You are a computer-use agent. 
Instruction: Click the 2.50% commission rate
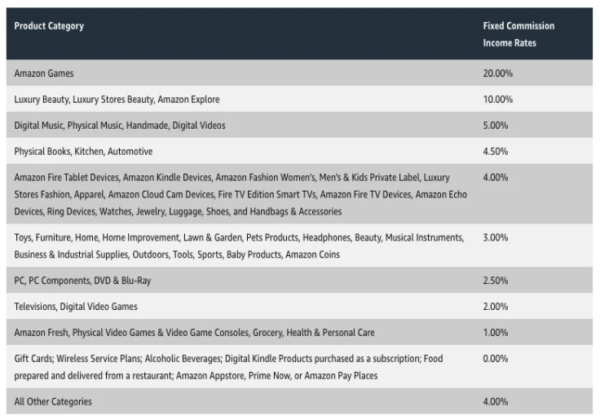click(496, 281)
